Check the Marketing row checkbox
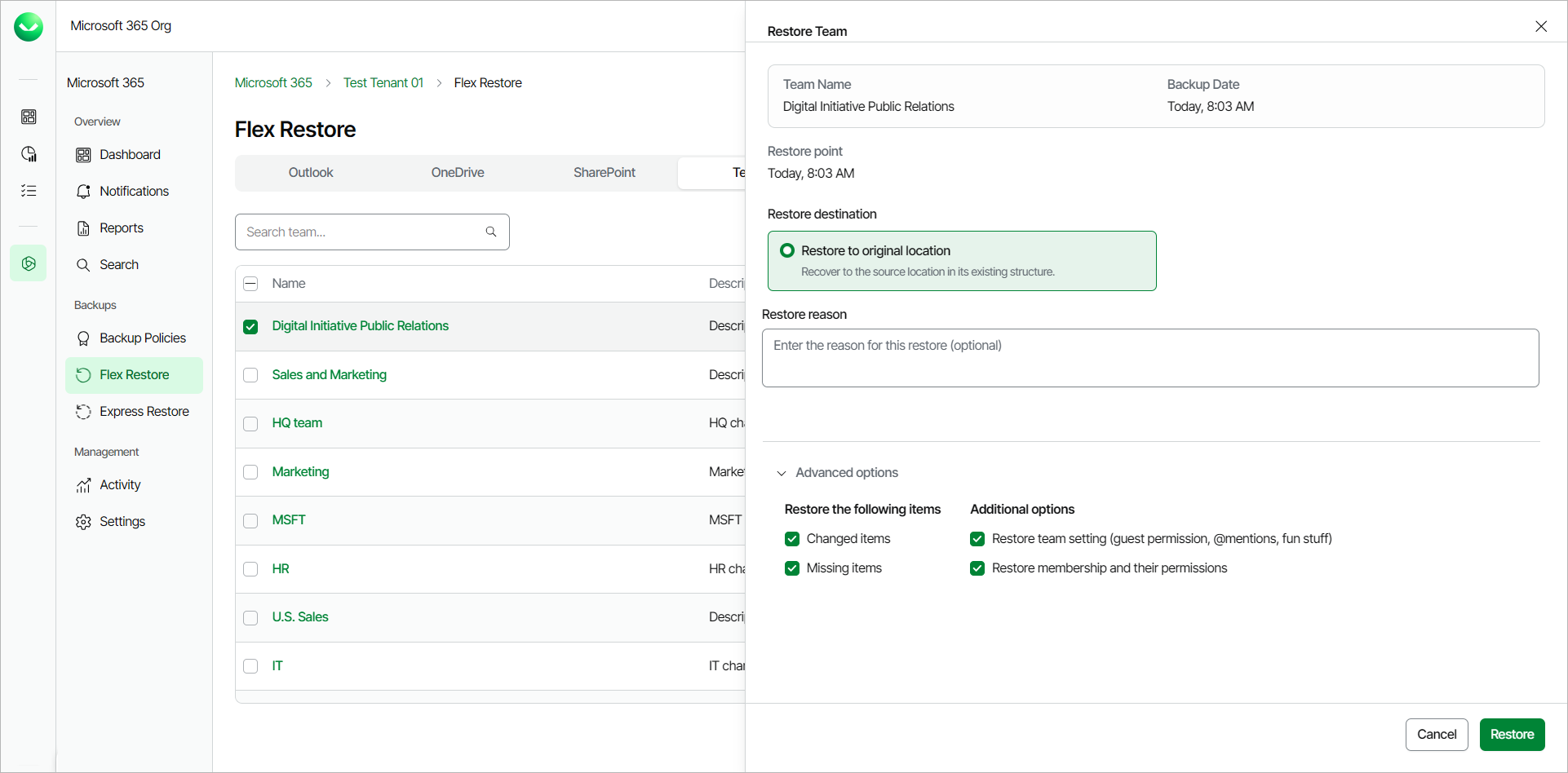The image size is (1568, 773). tap(250, 472)
